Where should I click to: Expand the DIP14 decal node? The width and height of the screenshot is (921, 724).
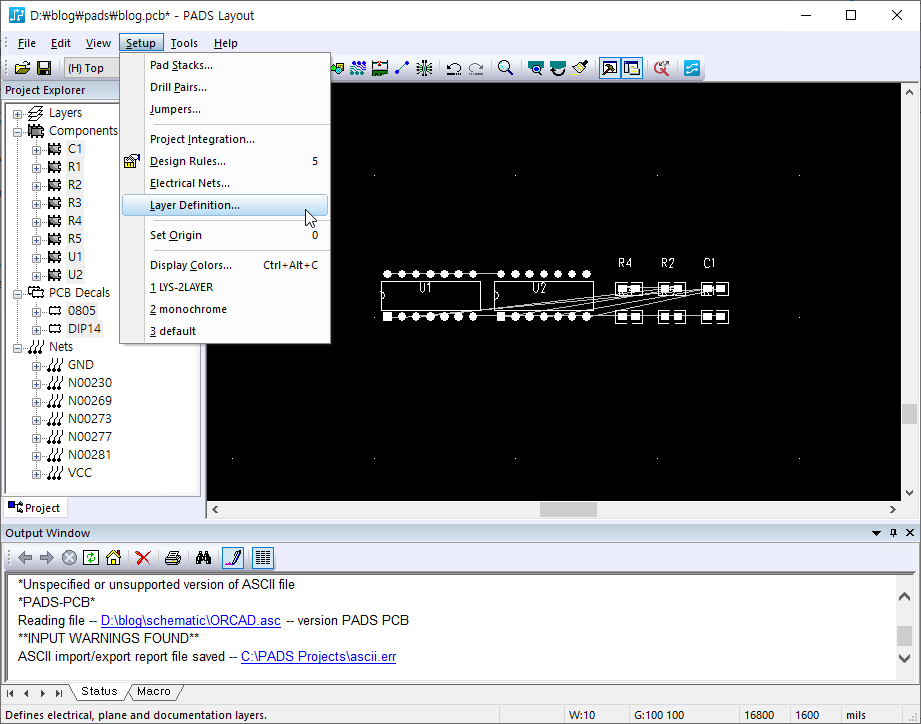(36, 330)
